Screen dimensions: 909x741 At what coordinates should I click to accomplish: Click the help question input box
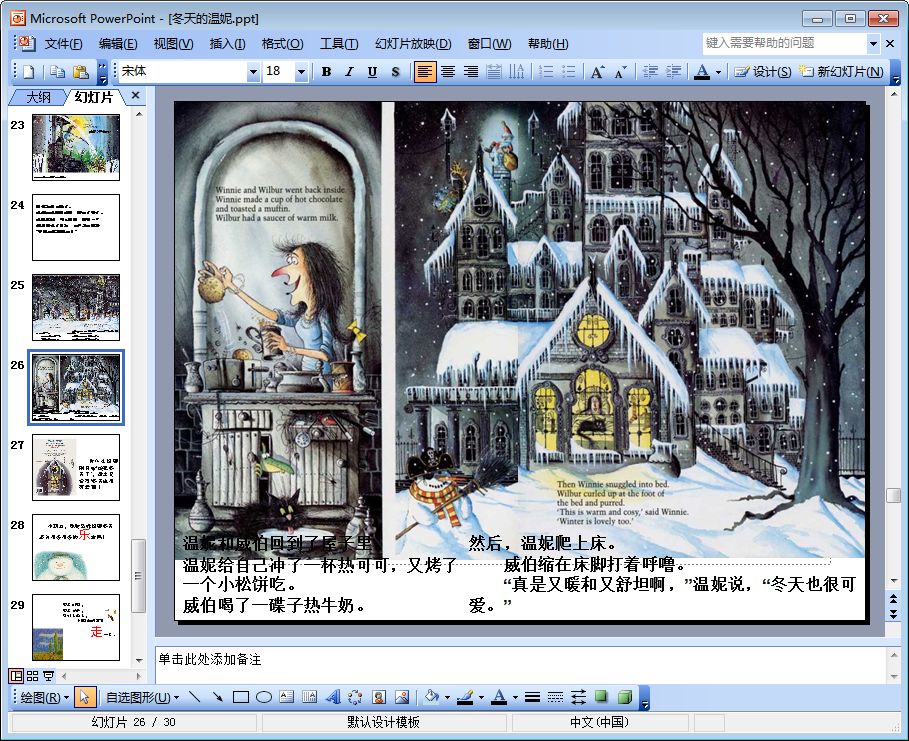[785, 43]
